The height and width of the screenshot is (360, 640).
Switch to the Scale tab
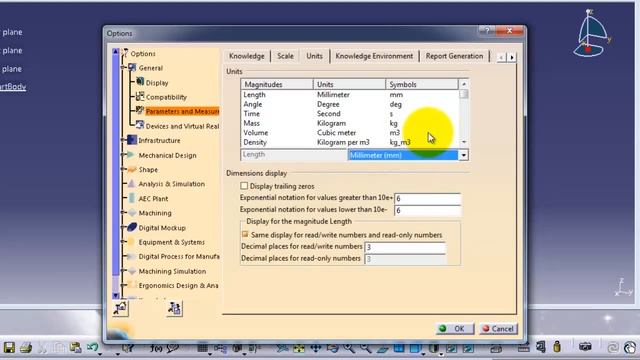click(x=285, y=56)
